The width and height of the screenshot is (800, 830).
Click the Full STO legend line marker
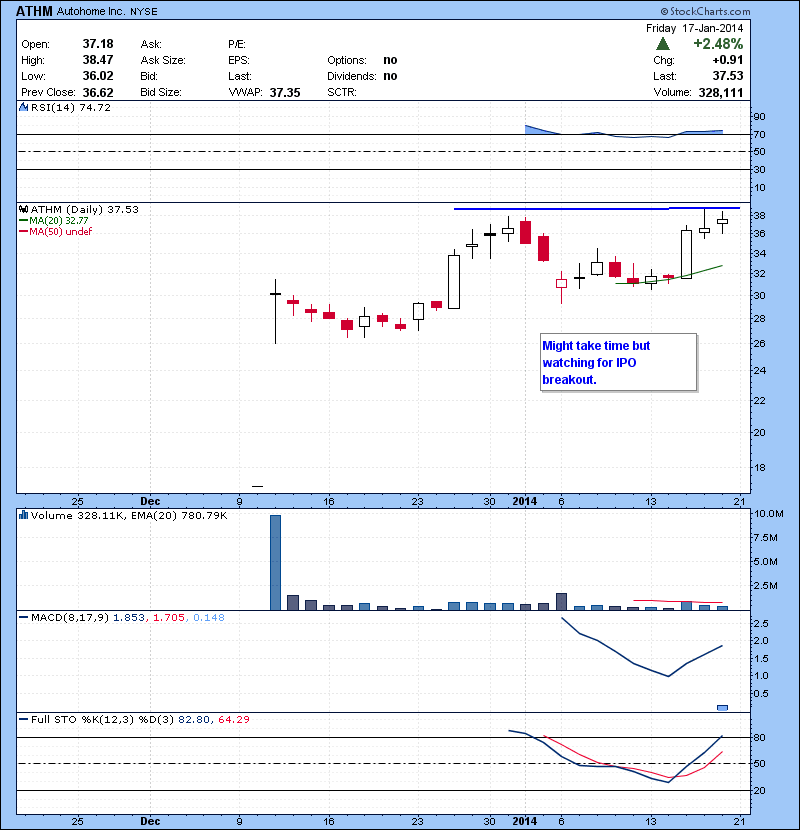[x=23, y=719]
